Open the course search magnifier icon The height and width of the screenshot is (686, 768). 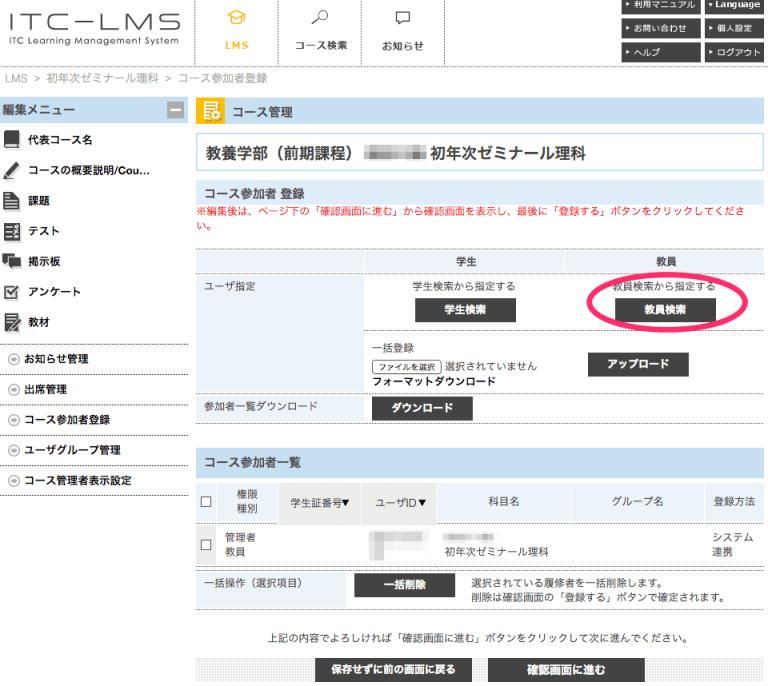pyautogui.click(x=320, y=18)
